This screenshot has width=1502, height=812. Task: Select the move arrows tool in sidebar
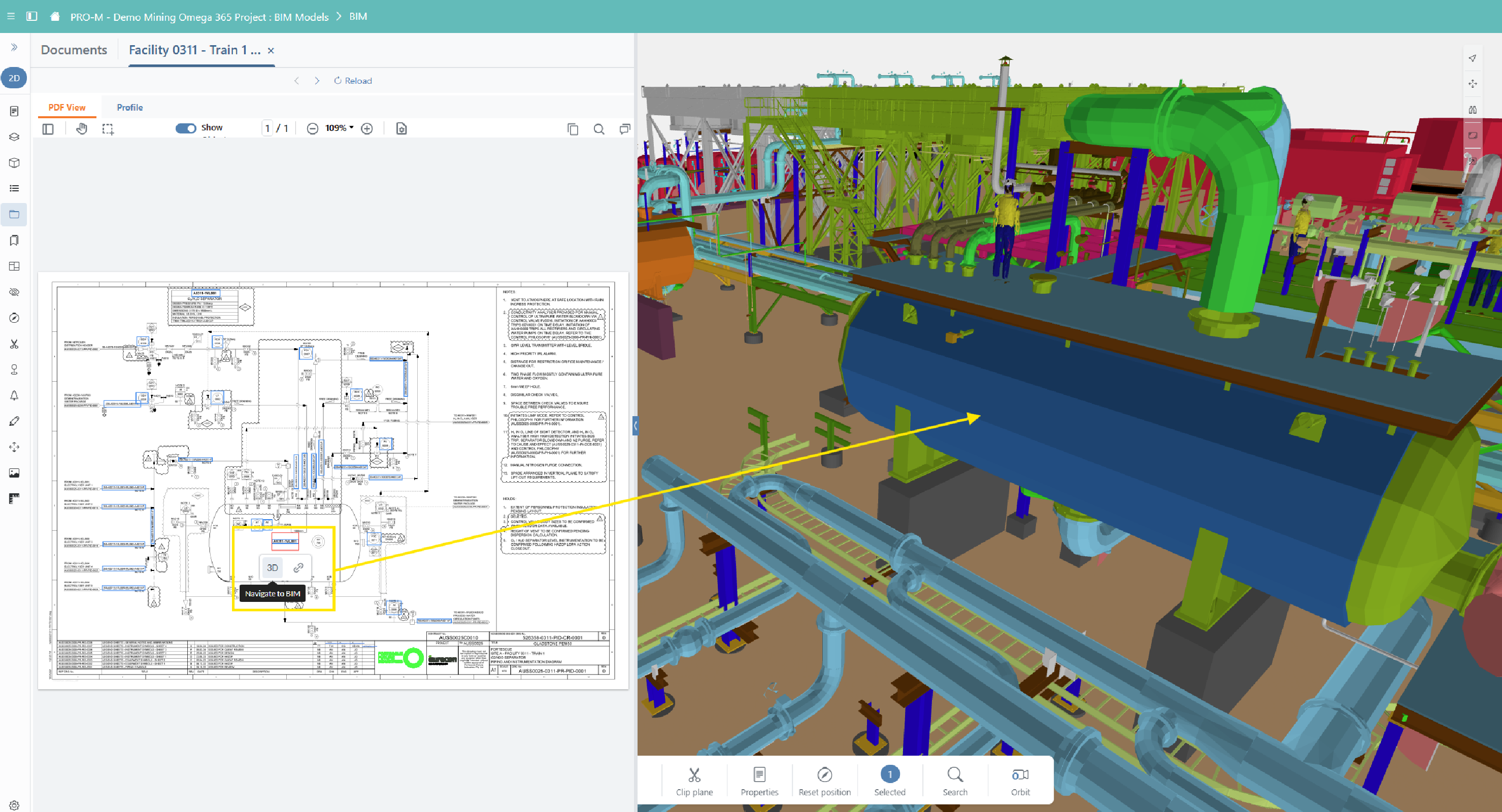point(14,447)
